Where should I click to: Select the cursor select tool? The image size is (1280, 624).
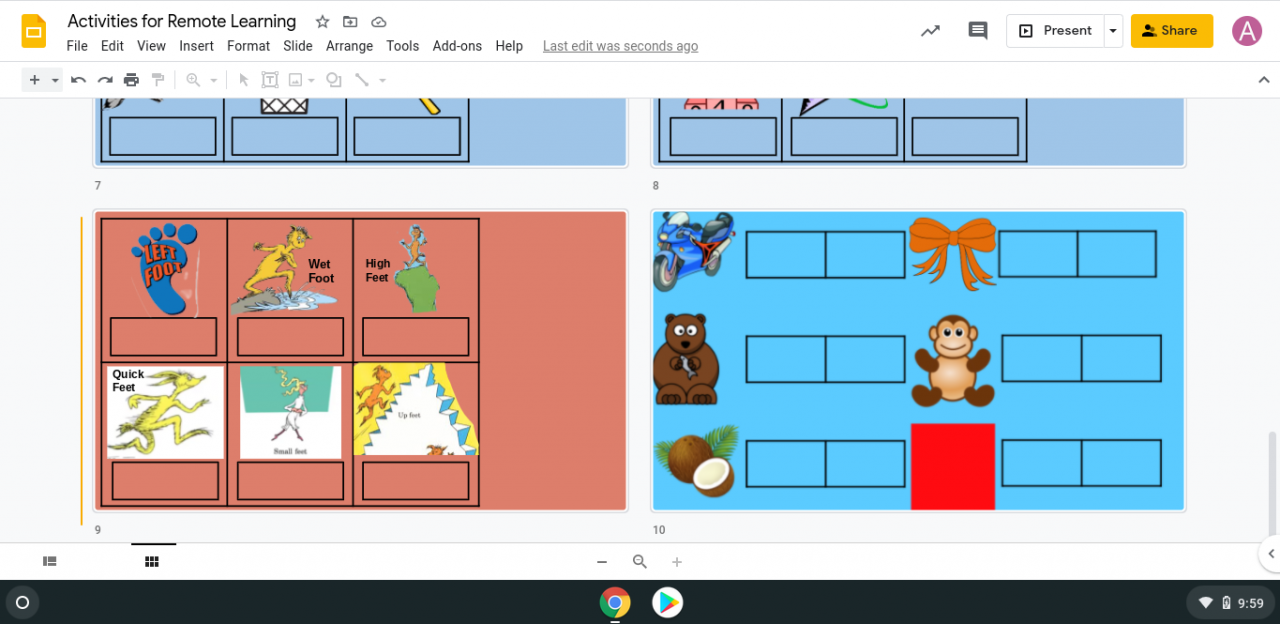(243, 80)
